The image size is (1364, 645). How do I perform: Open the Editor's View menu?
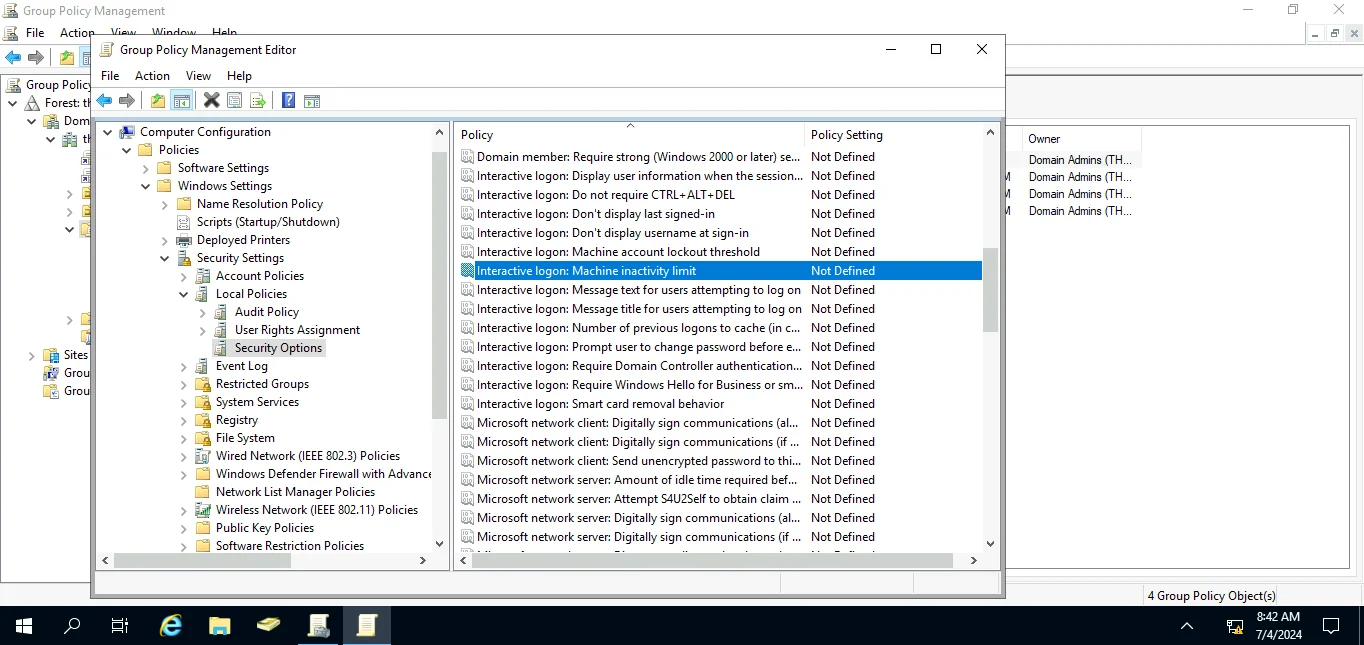click(198, 76)
